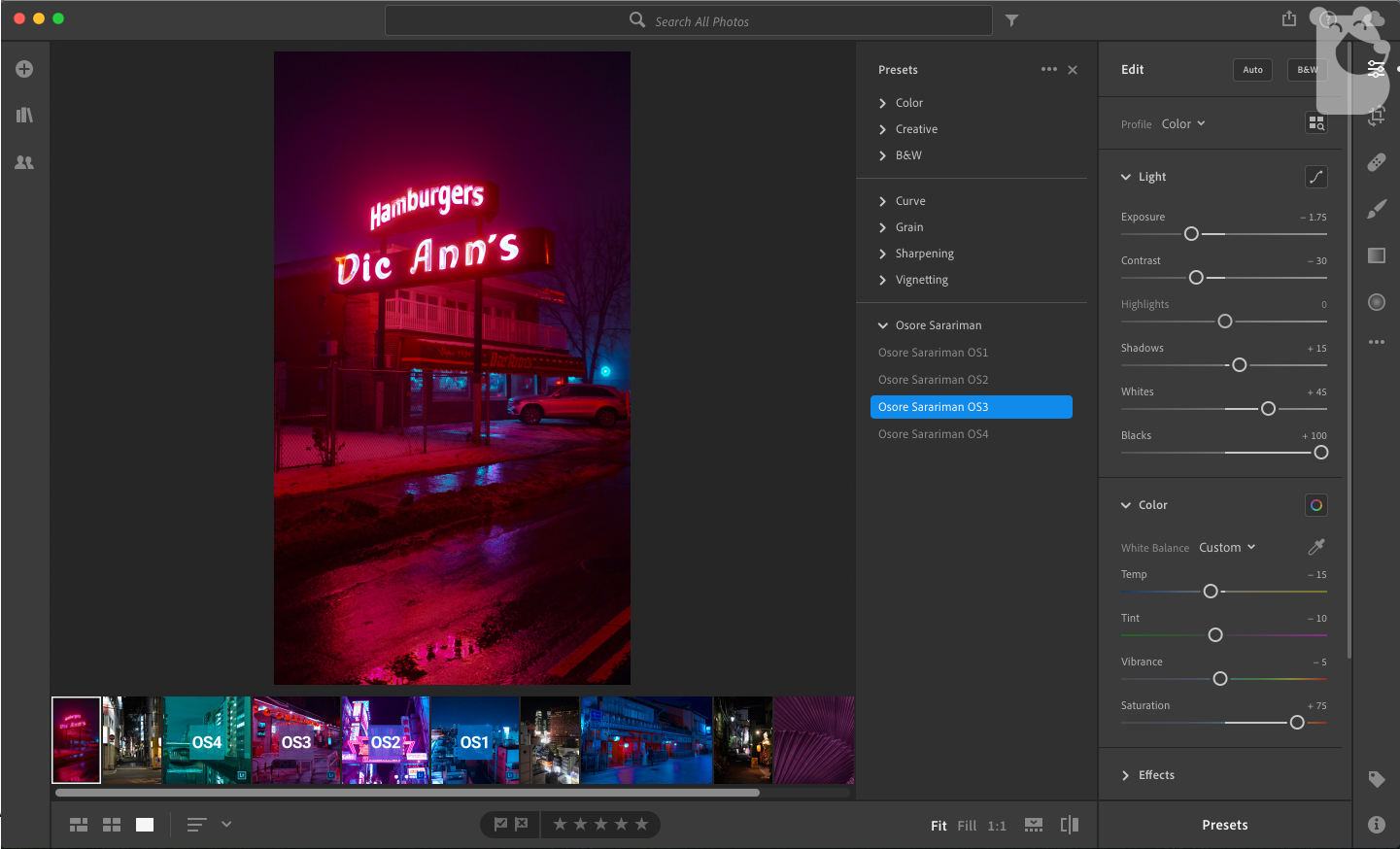This screenshot has height=849, width=1400.
Task: Toggle show original before/after view
Action: point(1070,825)
